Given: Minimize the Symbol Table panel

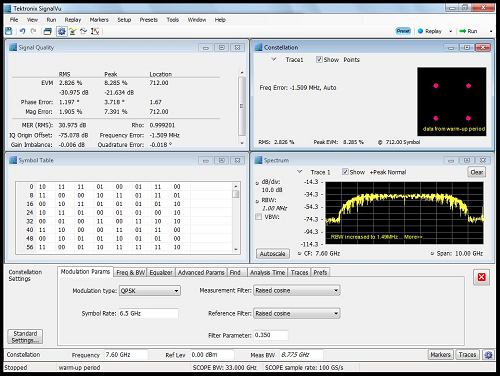Looking at the screenshot, I should tap(206, 161).
